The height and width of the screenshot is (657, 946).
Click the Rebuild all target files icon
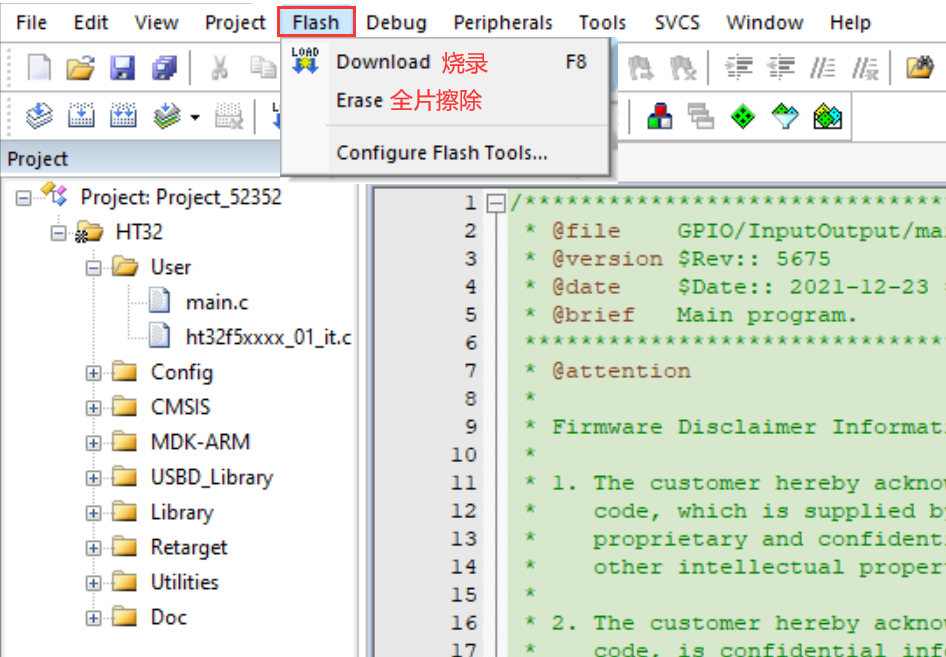(123, 117)
